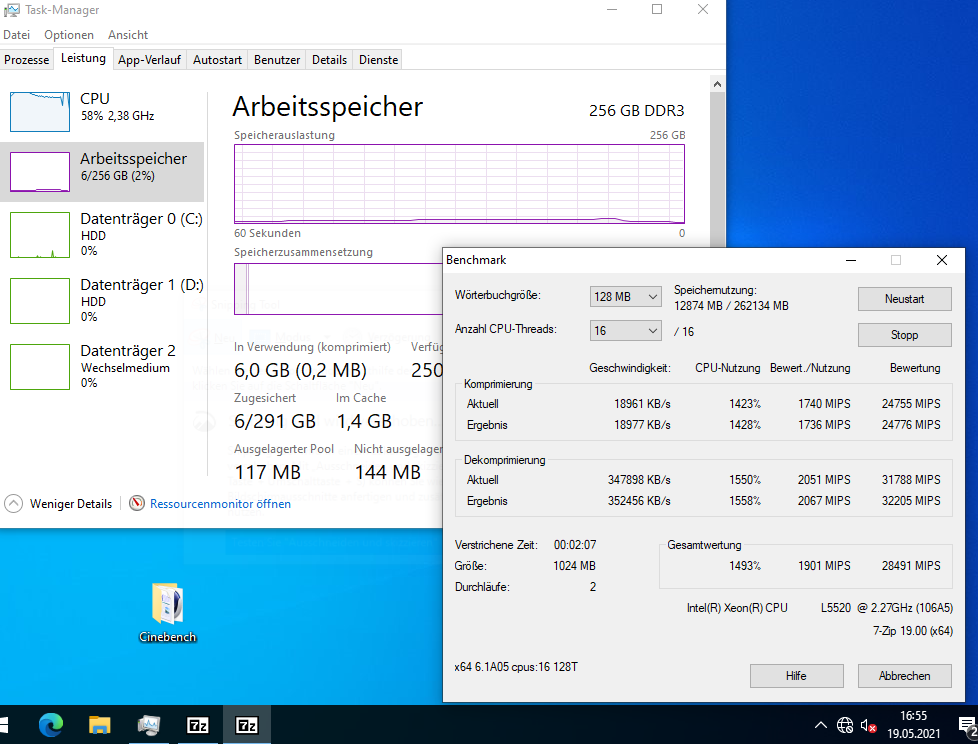Viewport: 978px width, 744px height.
Task: Click the Abbrechen button
Action: [904, 676]
